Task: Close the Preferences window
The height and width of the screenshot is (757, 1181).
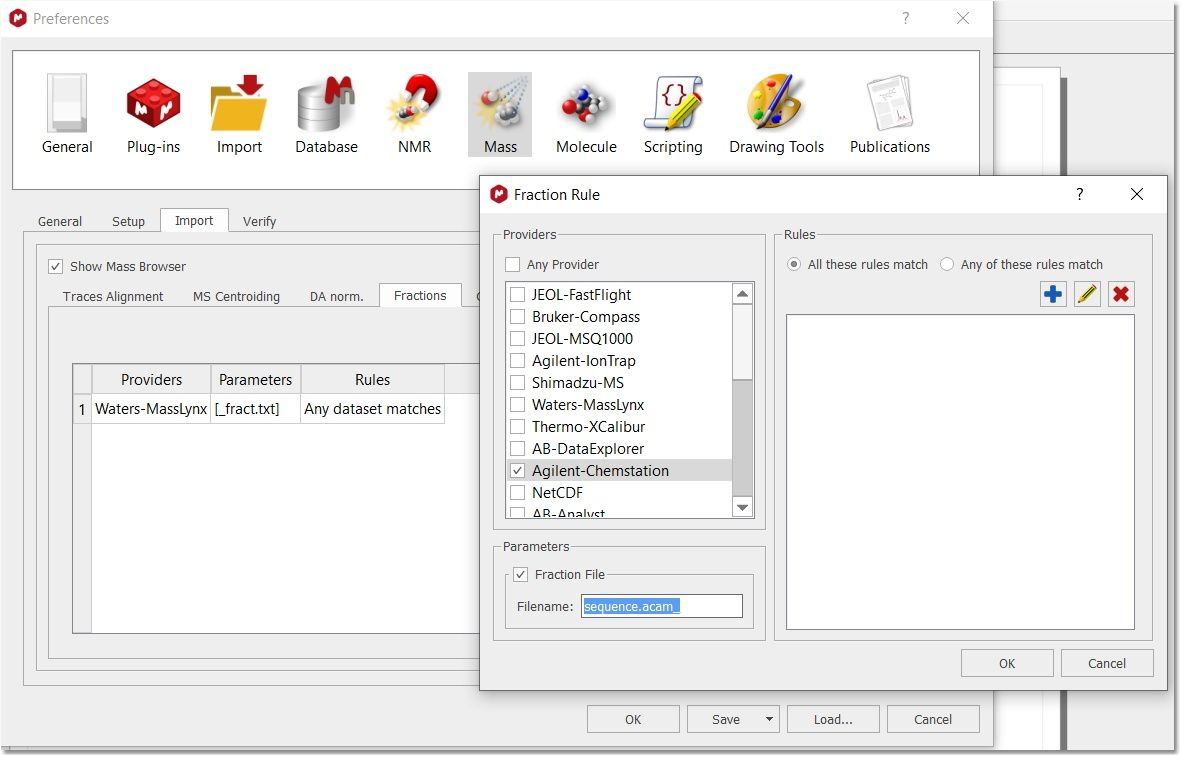Action: (963, 18)
